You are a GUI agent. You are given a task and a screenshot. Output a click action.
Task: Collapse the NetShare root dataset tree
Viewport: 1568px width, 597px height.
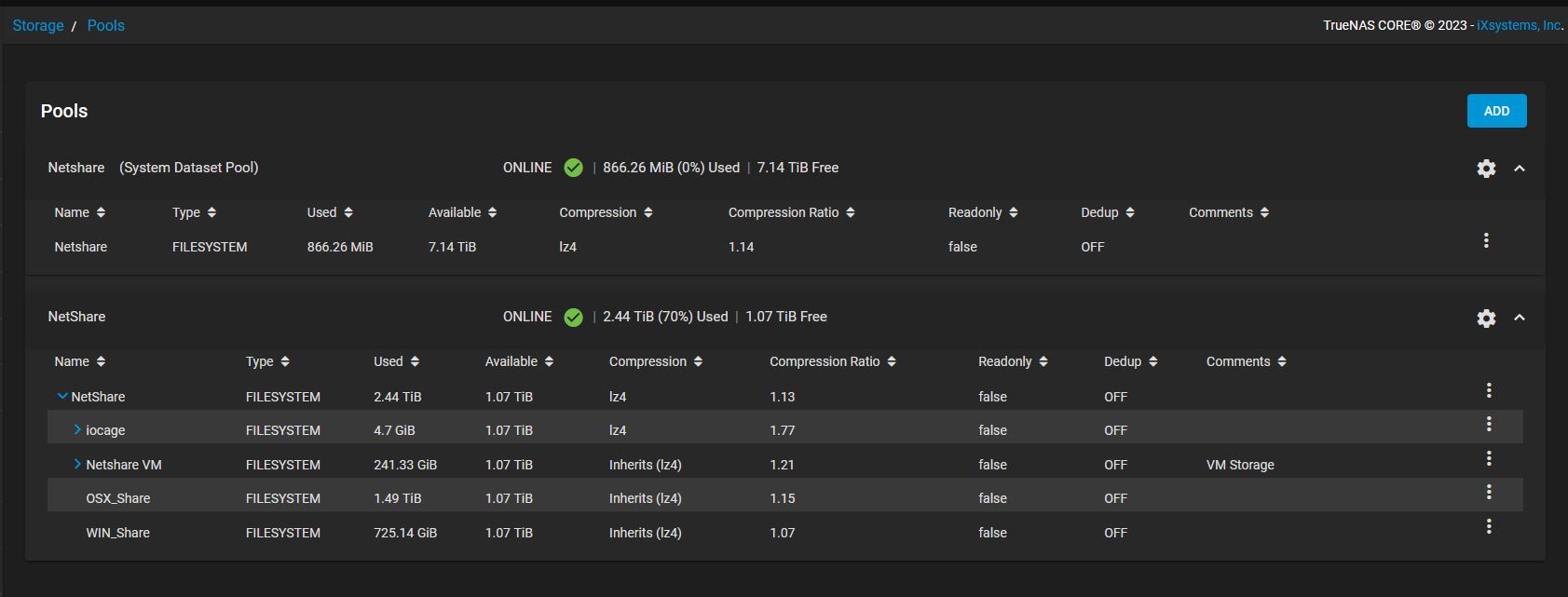62,397
